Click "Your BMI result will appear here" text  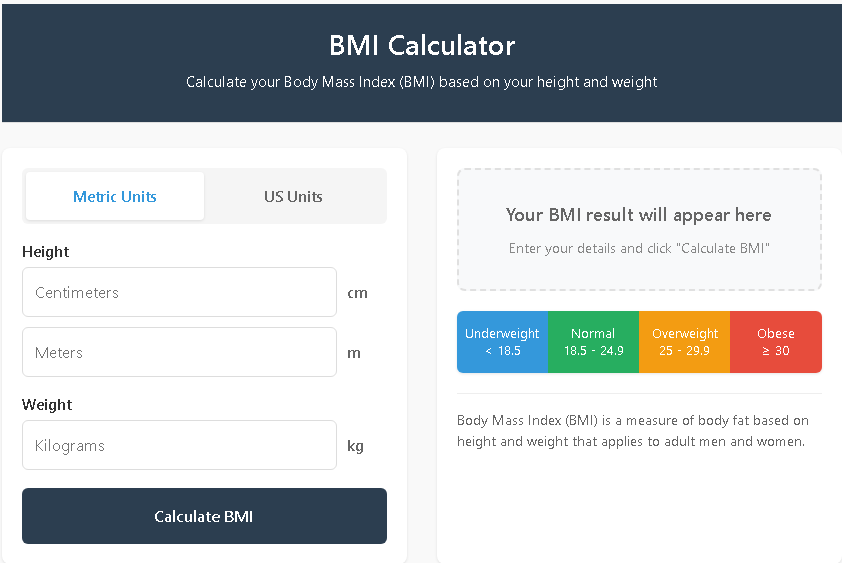pyautogui.click(x=639, y=215)
